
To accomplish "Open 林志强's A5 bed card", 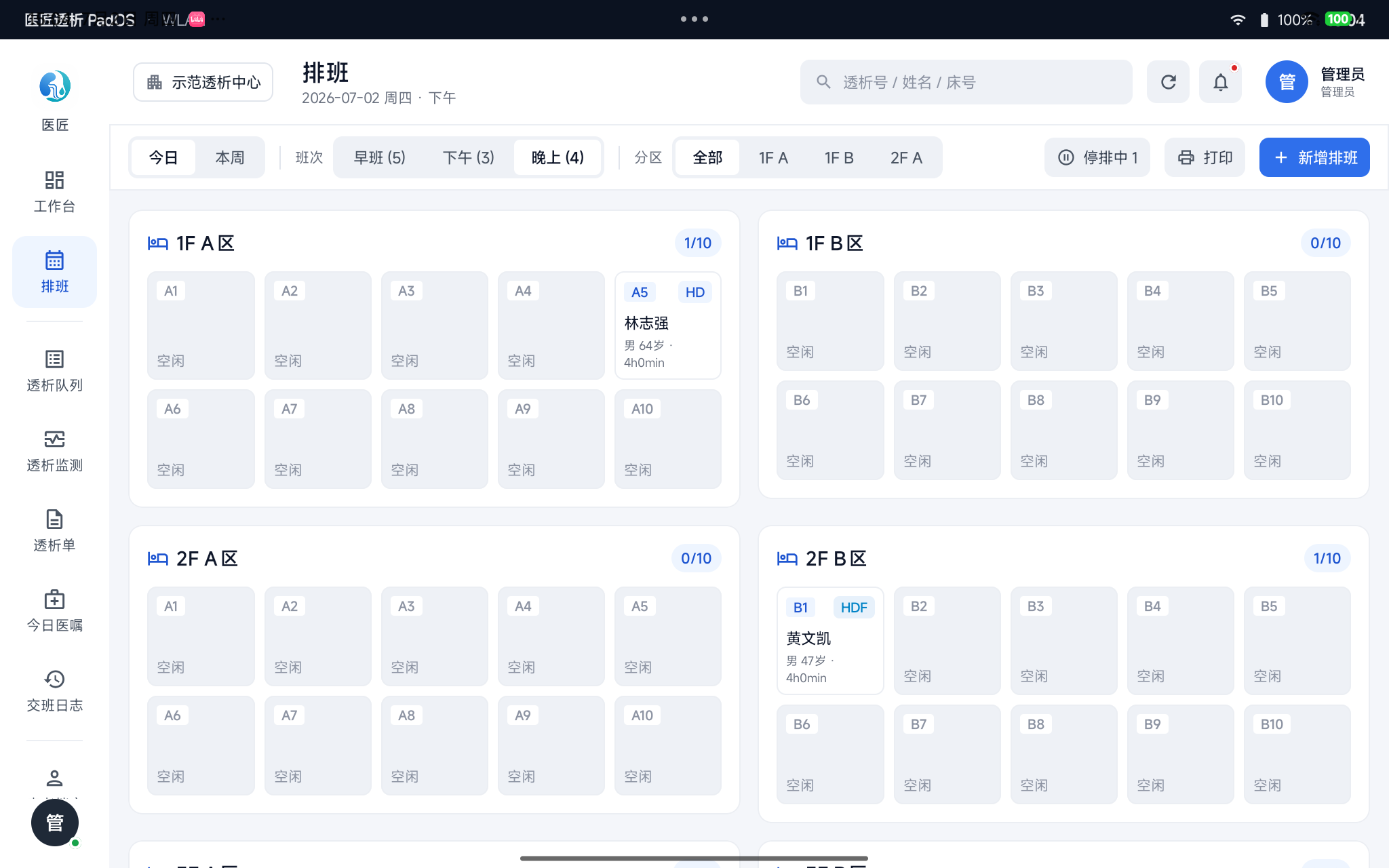I will (x=668, y=325).
